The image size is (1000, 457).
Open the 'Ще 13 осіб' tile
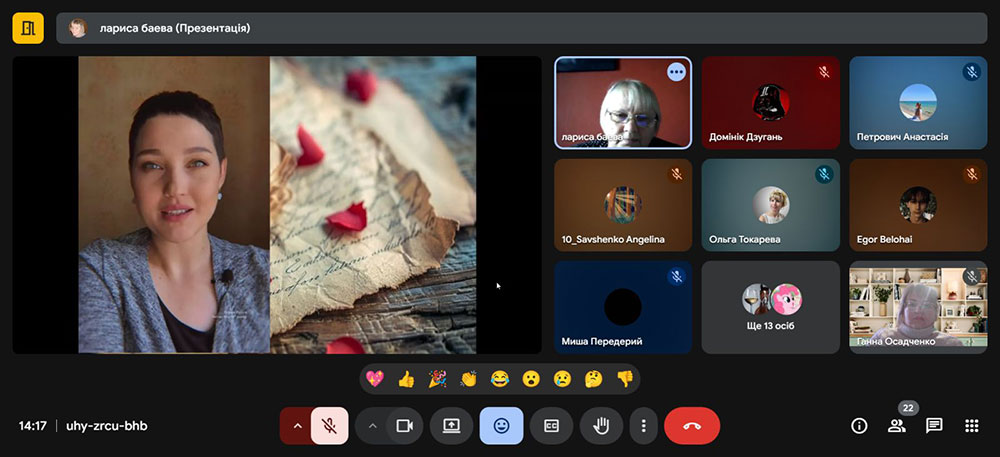(x=770, y=307)
